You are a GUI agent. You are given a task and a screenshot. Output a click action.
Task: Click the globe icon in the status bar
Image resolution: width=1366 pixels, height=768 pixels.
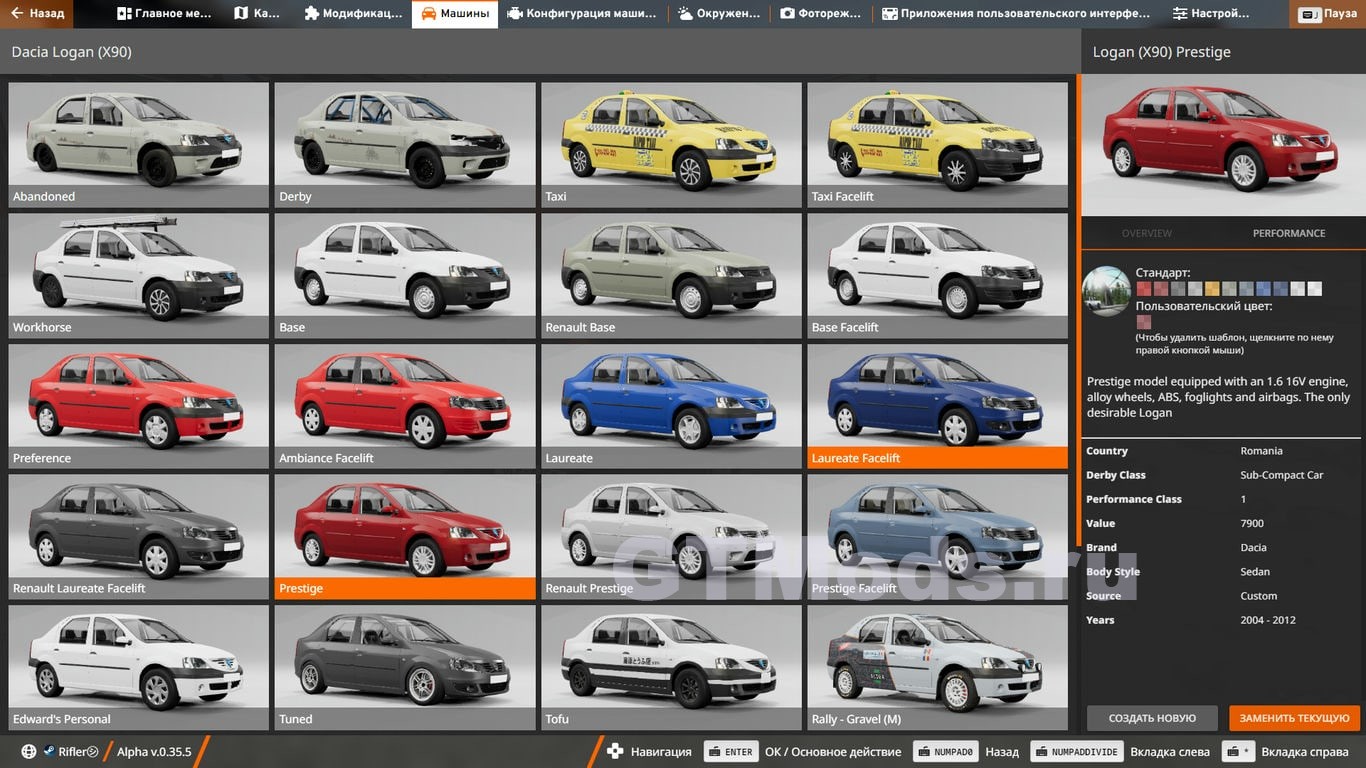[29, 752]
